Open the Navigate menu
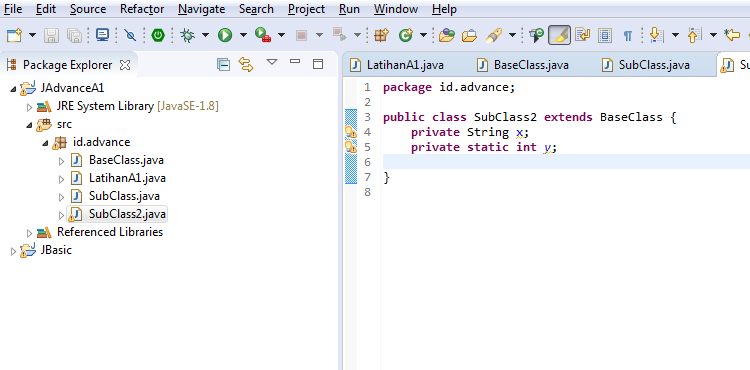 [x=201, y=9]
